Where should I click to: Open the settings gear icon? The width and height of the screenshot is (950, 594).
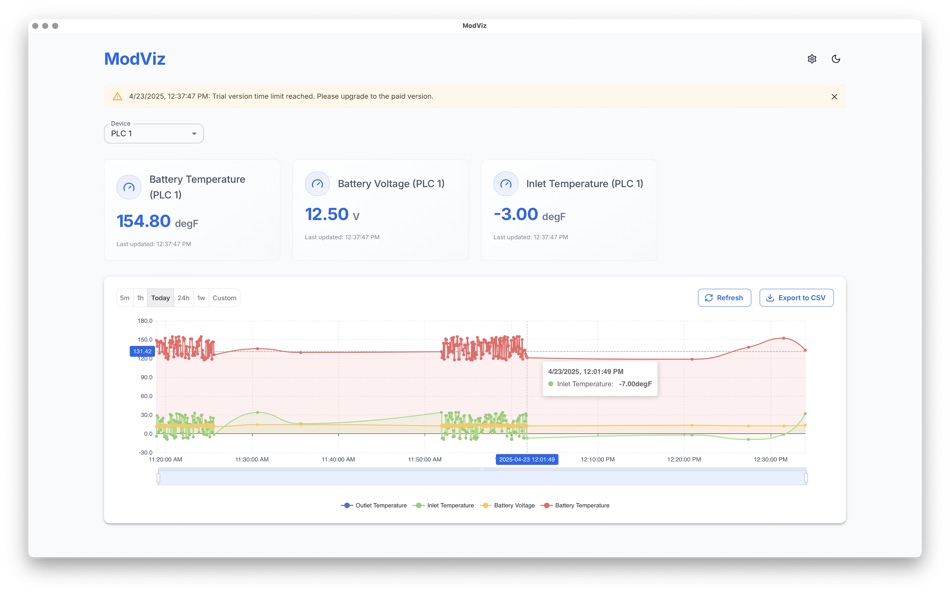(x=812, y=59)
